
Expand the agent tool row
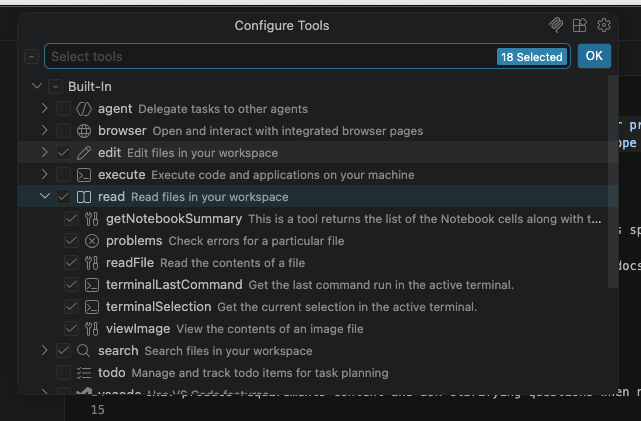tap(45, 108)
